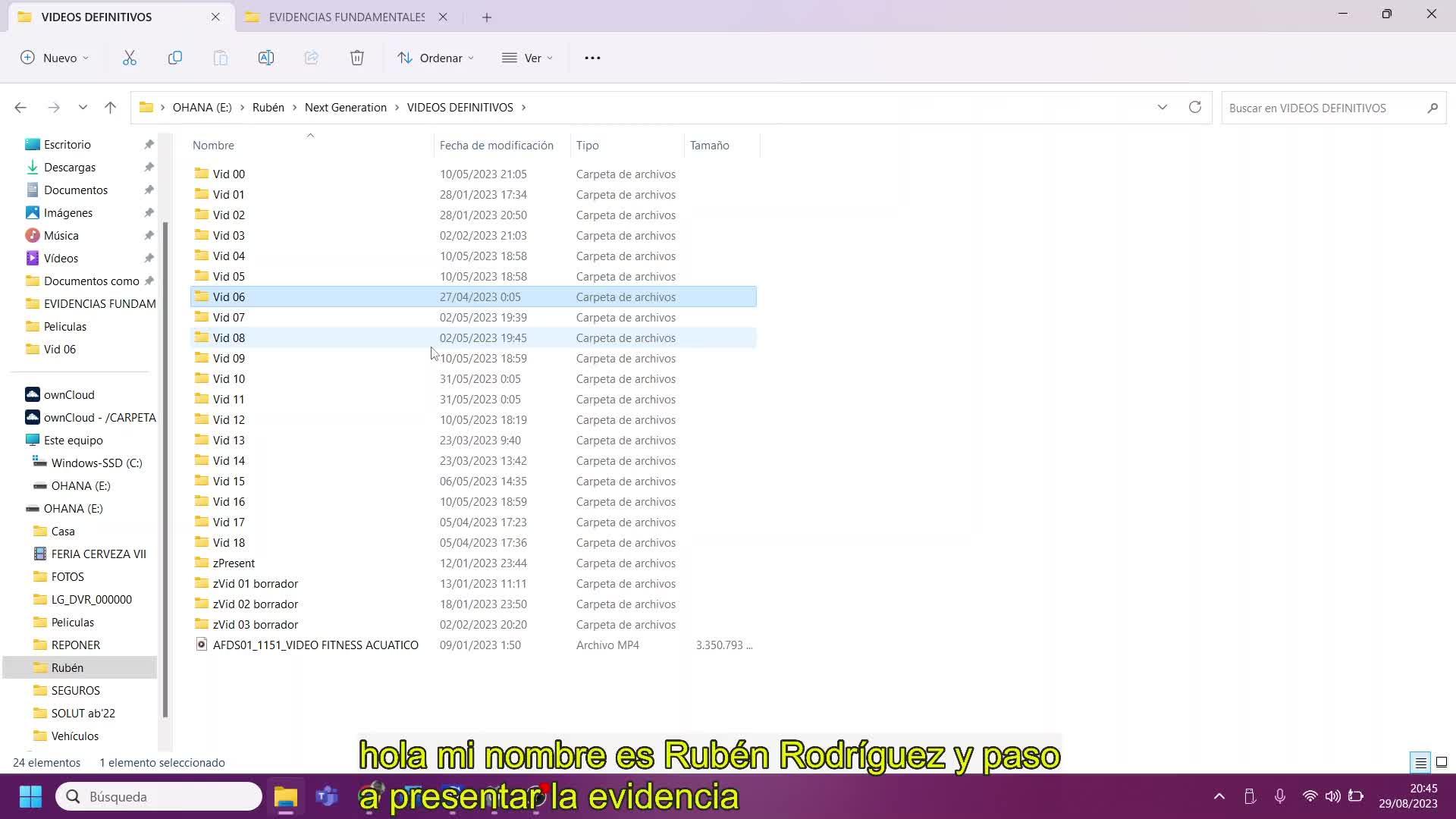The width and height of the screenshot is (1456, 819).
Task: Click the Refresh icon beside address bar
Action: tap(1195, 108)
